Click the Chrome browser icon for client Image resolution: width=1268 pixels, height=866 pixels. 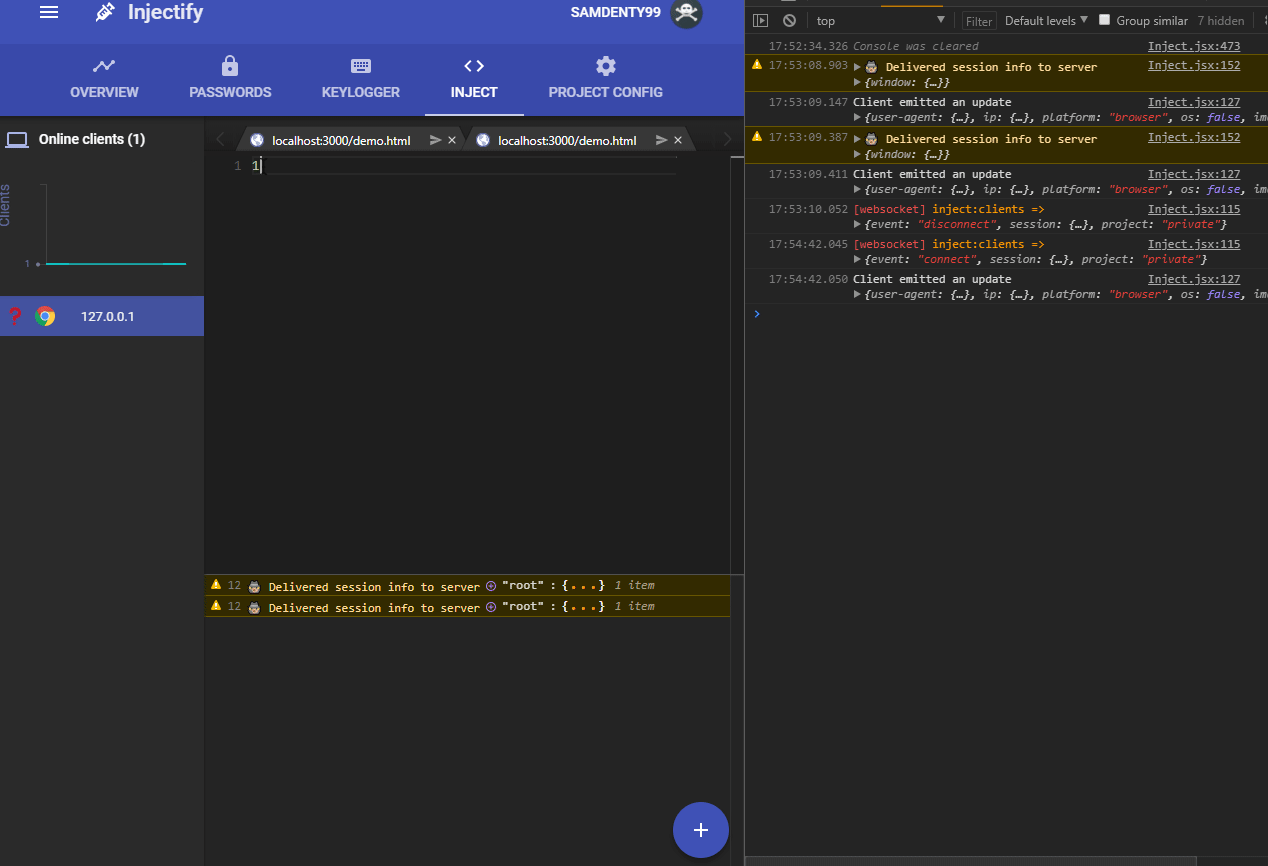pyautogui.click(x=45, y=317)
